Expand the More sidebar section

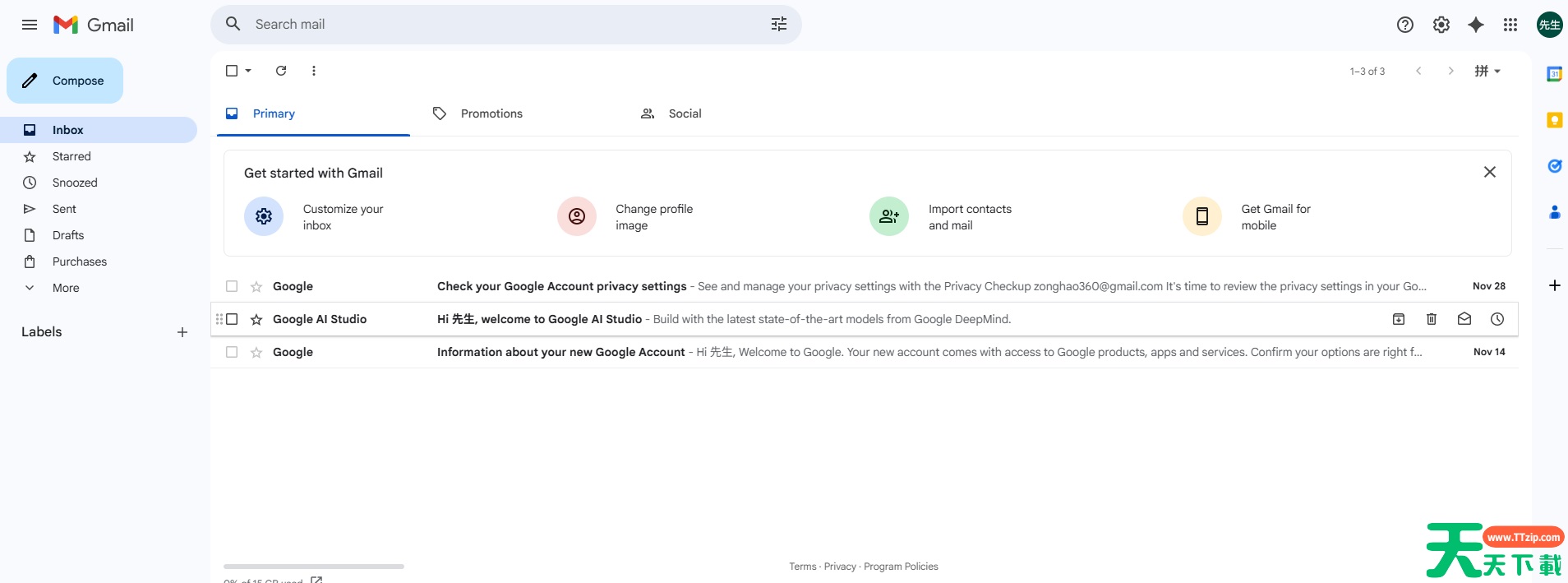pyautogui.click(x=99, y=288)
